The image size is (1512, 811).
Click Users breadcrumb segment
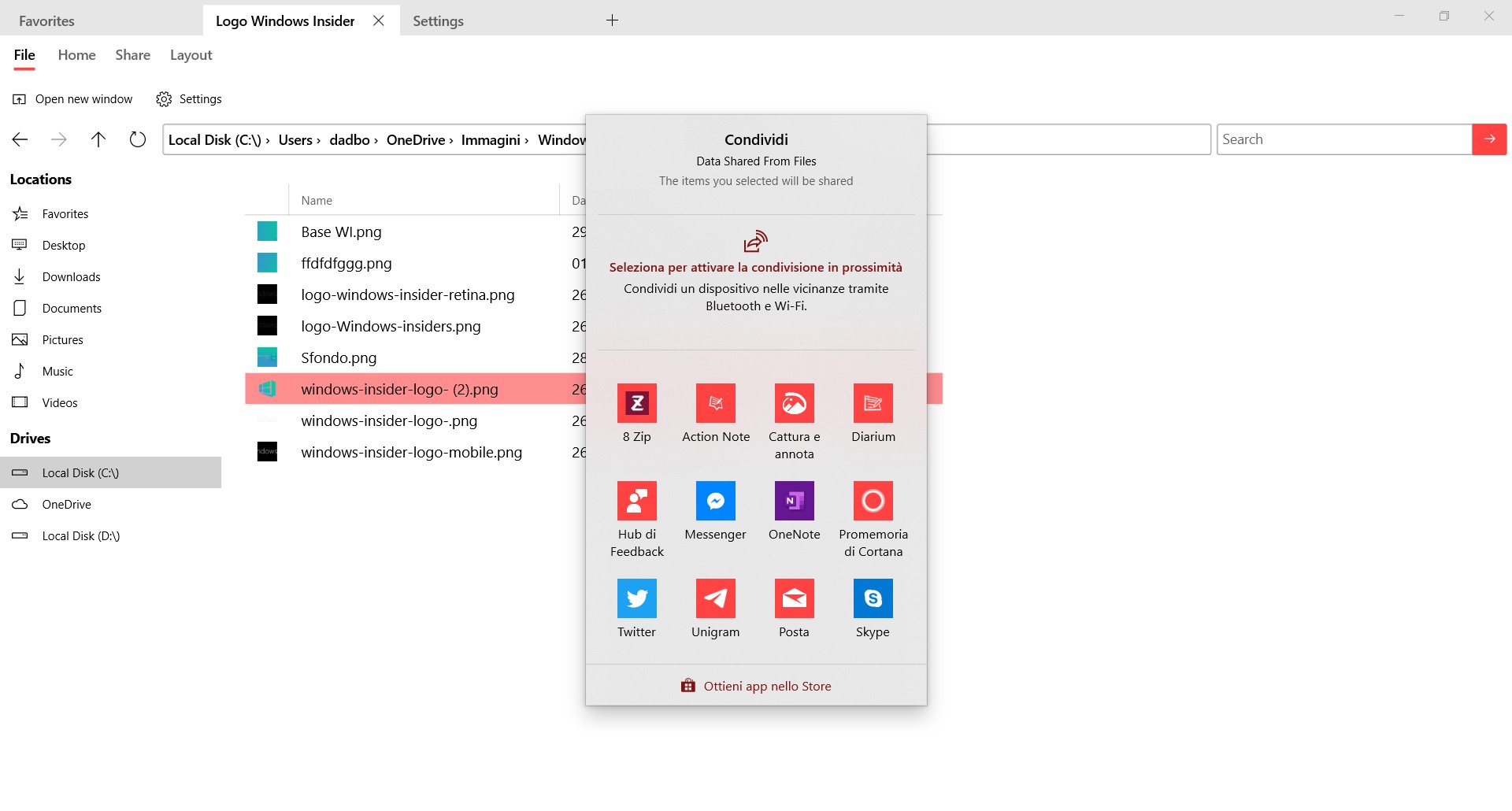(295, 139)
